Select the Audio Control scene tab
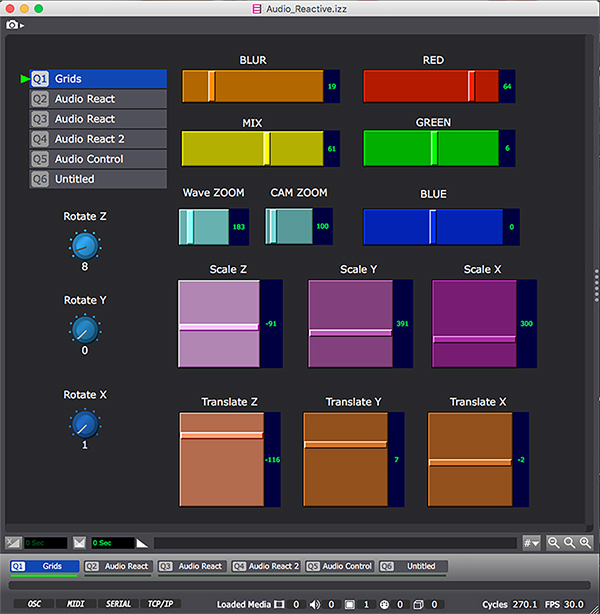This screenshot has height=614, width=600. [x=340, y=566]
